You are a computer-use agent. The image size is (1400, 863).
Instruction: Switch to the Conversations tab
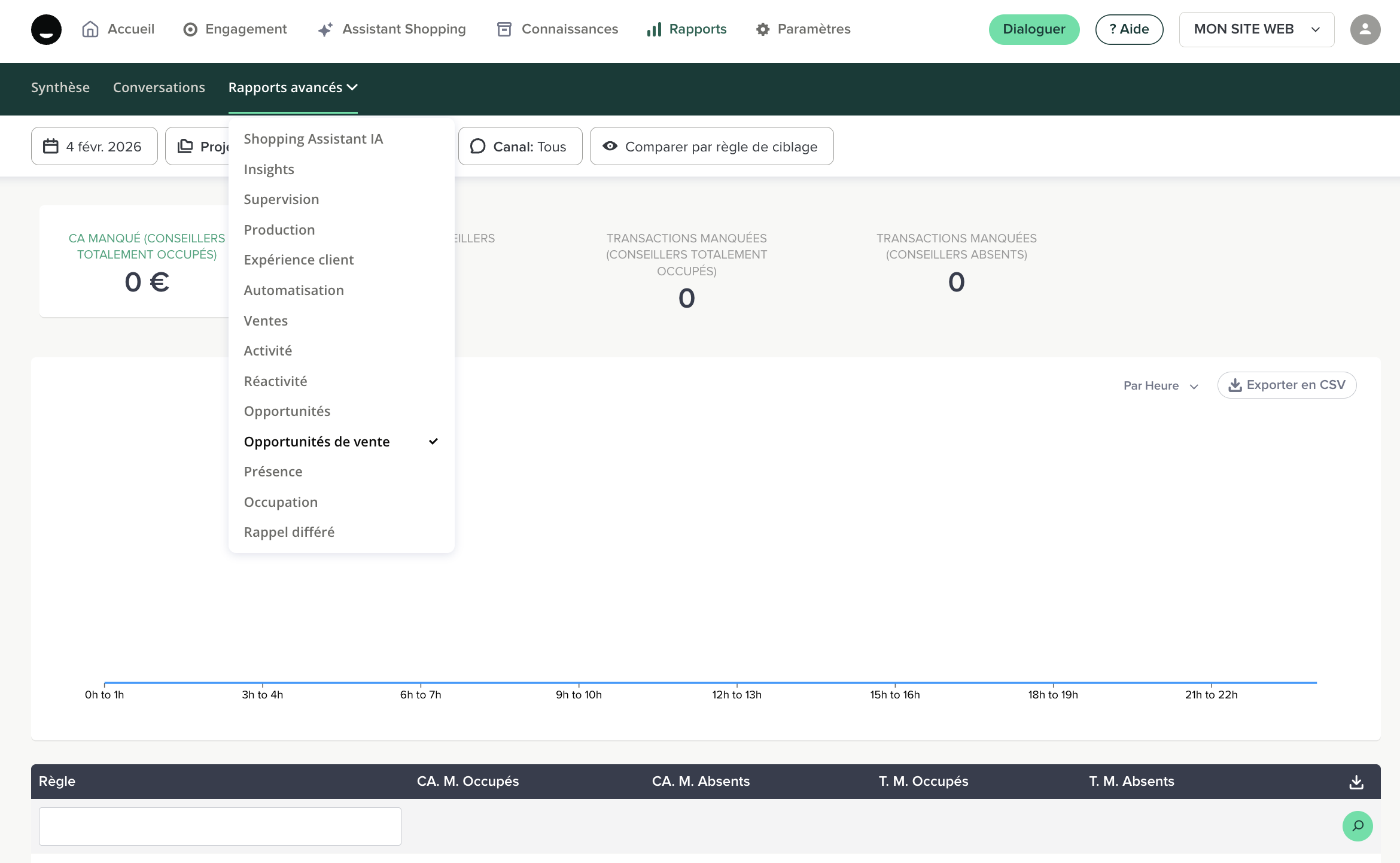point(159,88)
